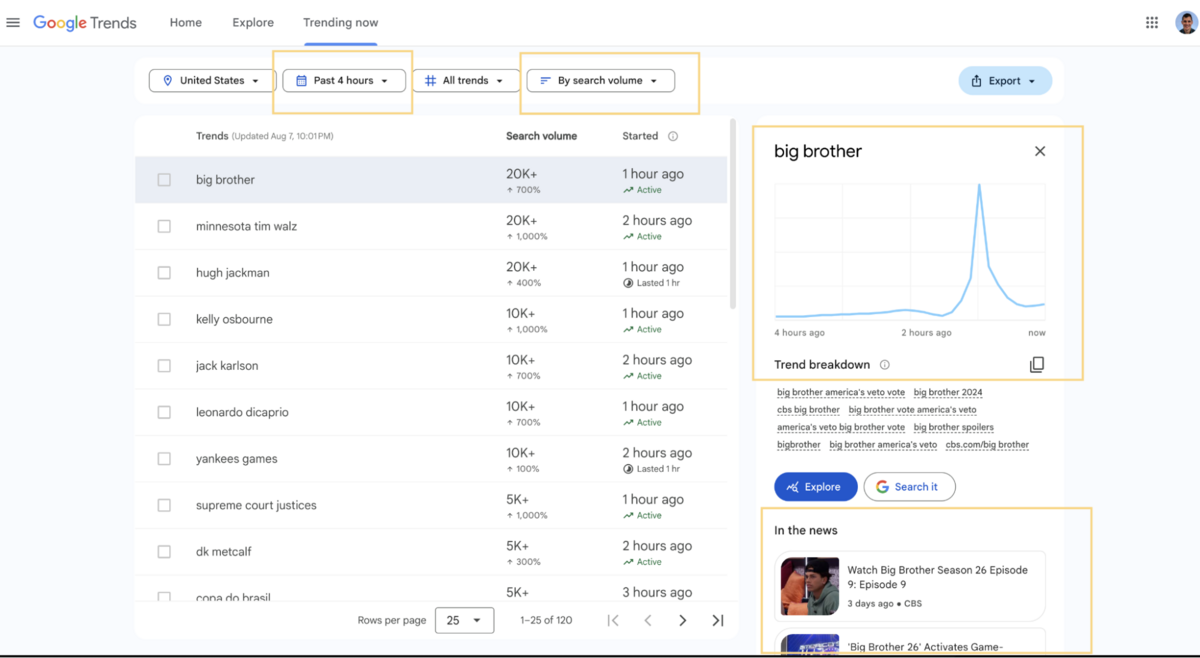Viewport: 1200px width, 658px height.
Task: Open the cbs.com/big brother query
Action: [x=987, y=445]
